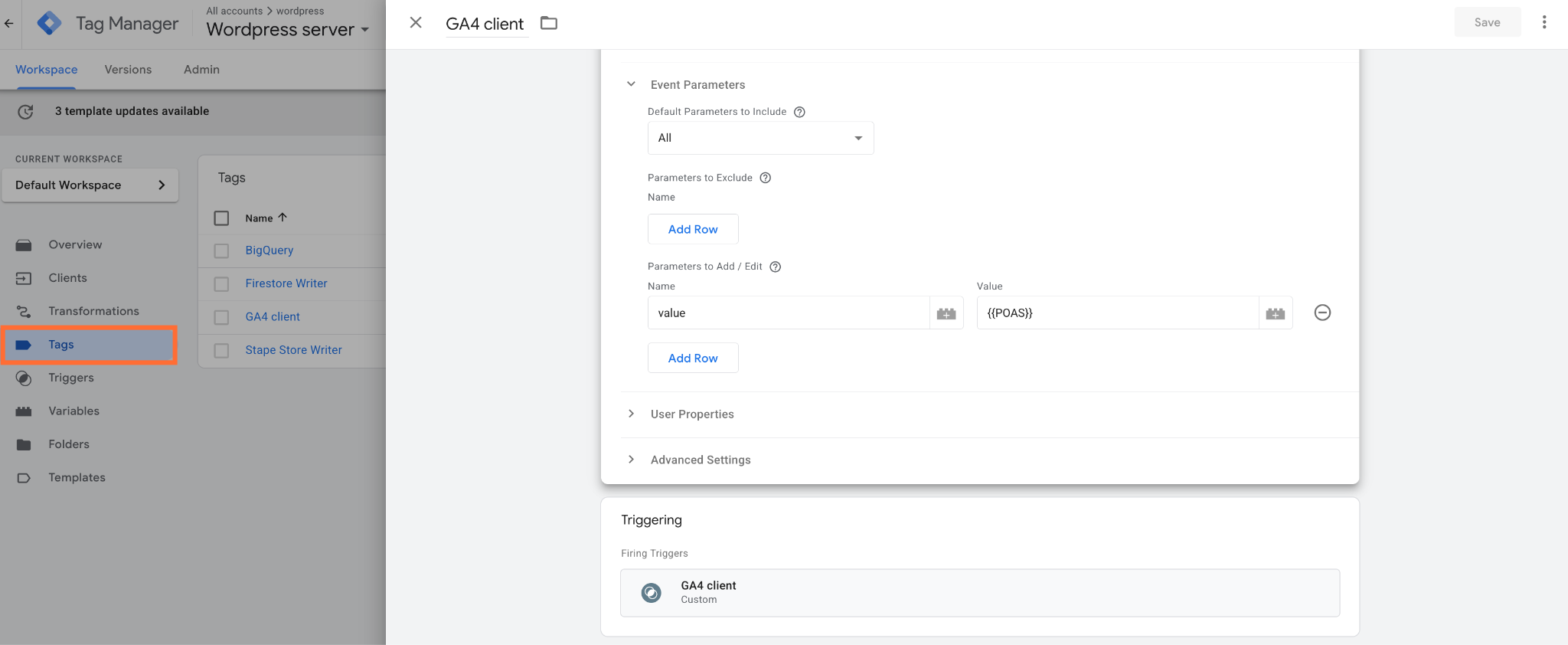
Task: Switch to the Workspace tab
Action: point(46,70)
